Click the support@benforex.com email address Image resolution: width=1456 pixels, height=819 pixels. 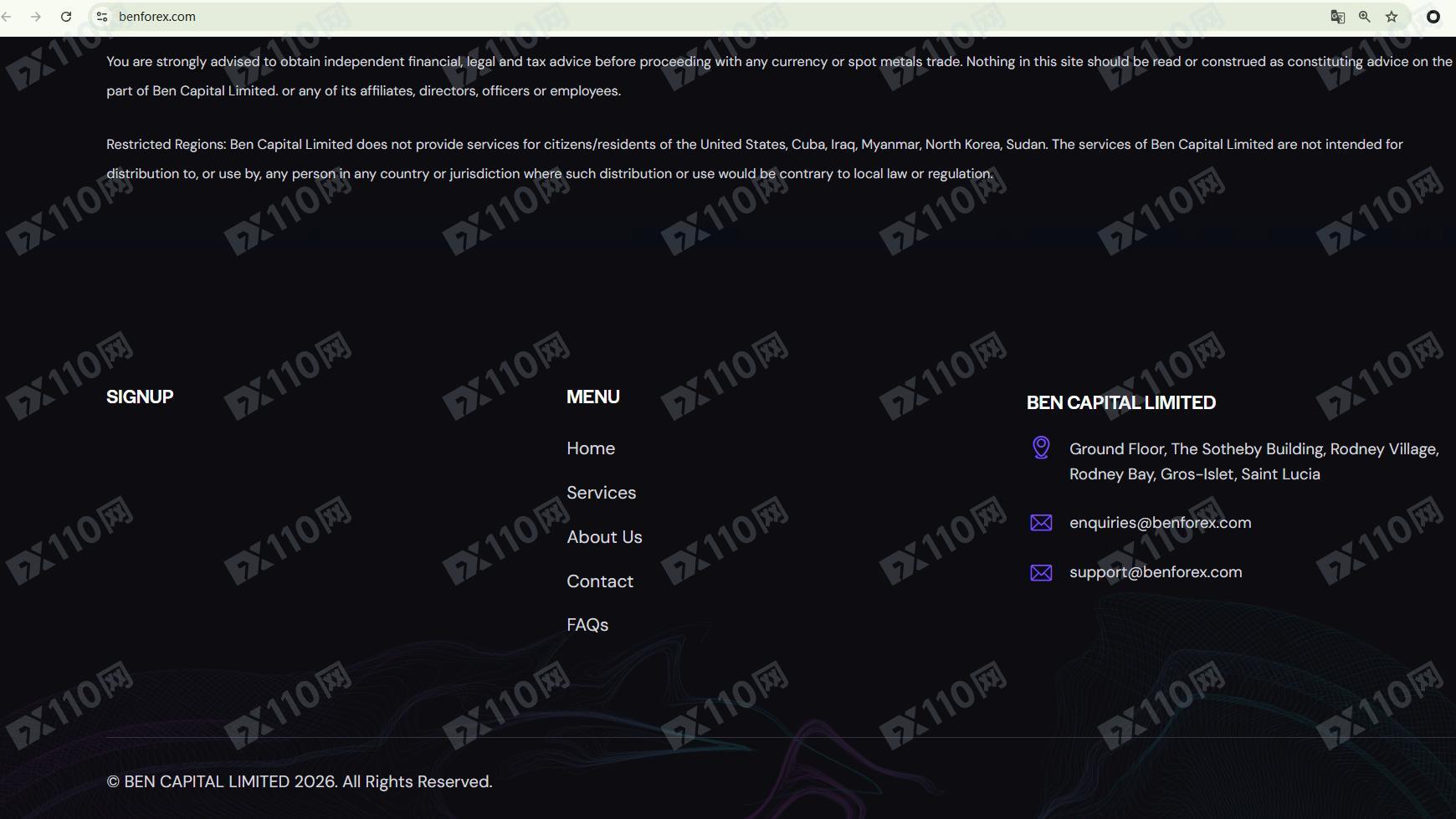pyautogui.click(x=1156, y=572)
